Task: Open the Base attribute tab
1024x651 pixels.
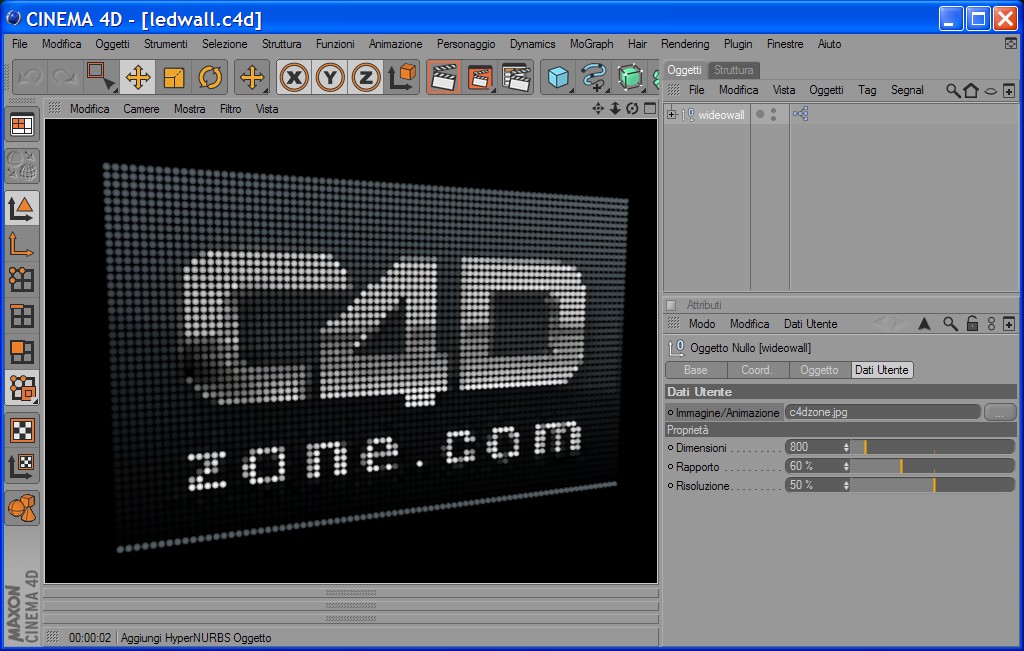Action: [x=696, y=370]
